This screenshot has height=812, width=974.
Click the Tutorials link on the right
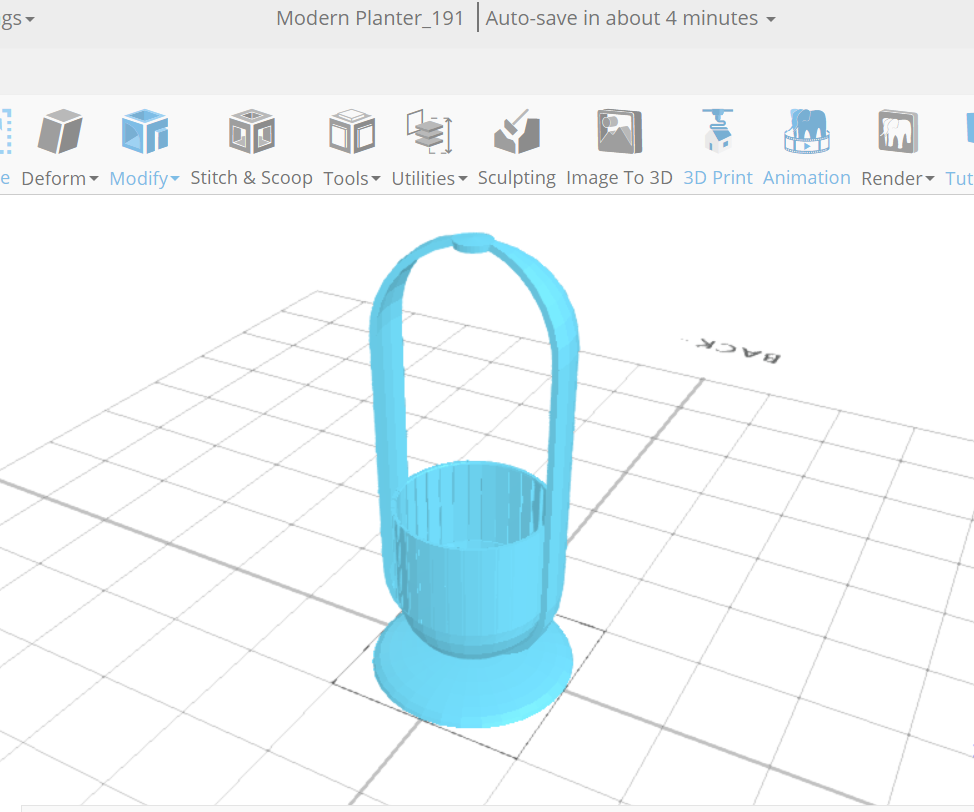pos(959,178)
